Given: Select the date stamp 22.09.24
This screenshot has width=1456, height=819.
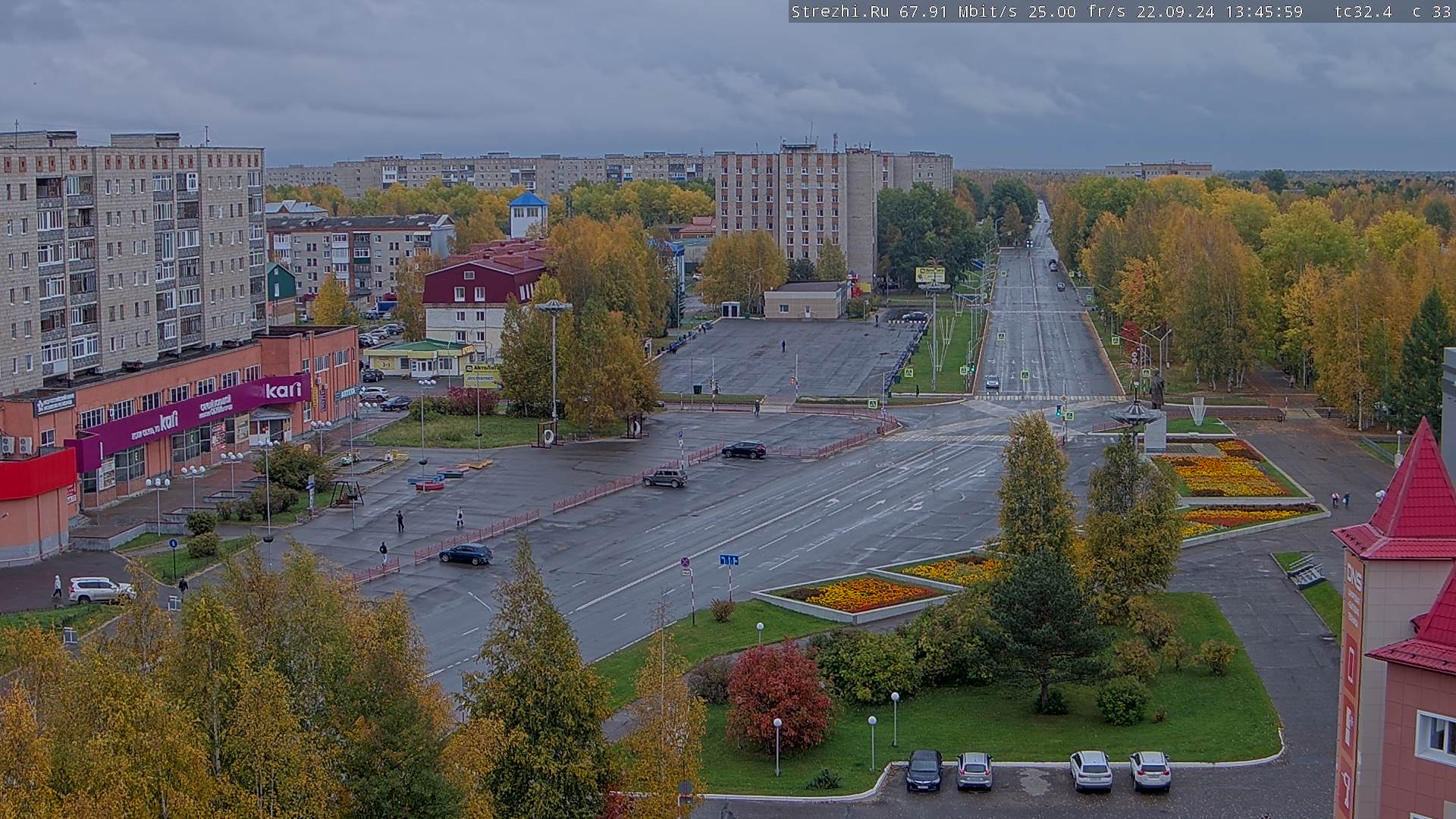Looking at the screenshot, I should [x=1175, y=11].
